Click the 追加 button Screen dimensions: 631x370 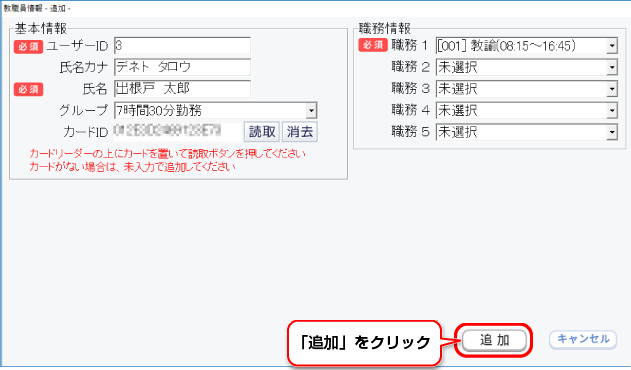(494, 340)
